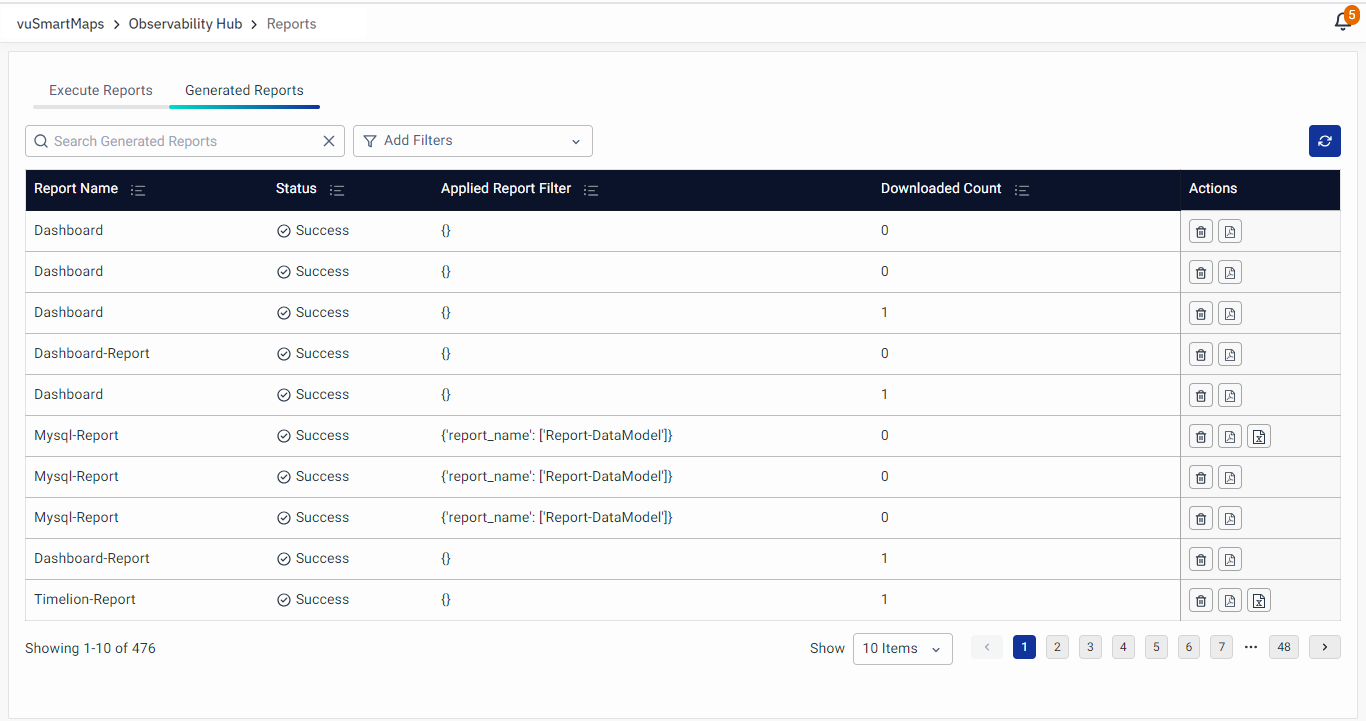
Task: Clear the search box with the X icon
Action: click(x=328, y=141)
